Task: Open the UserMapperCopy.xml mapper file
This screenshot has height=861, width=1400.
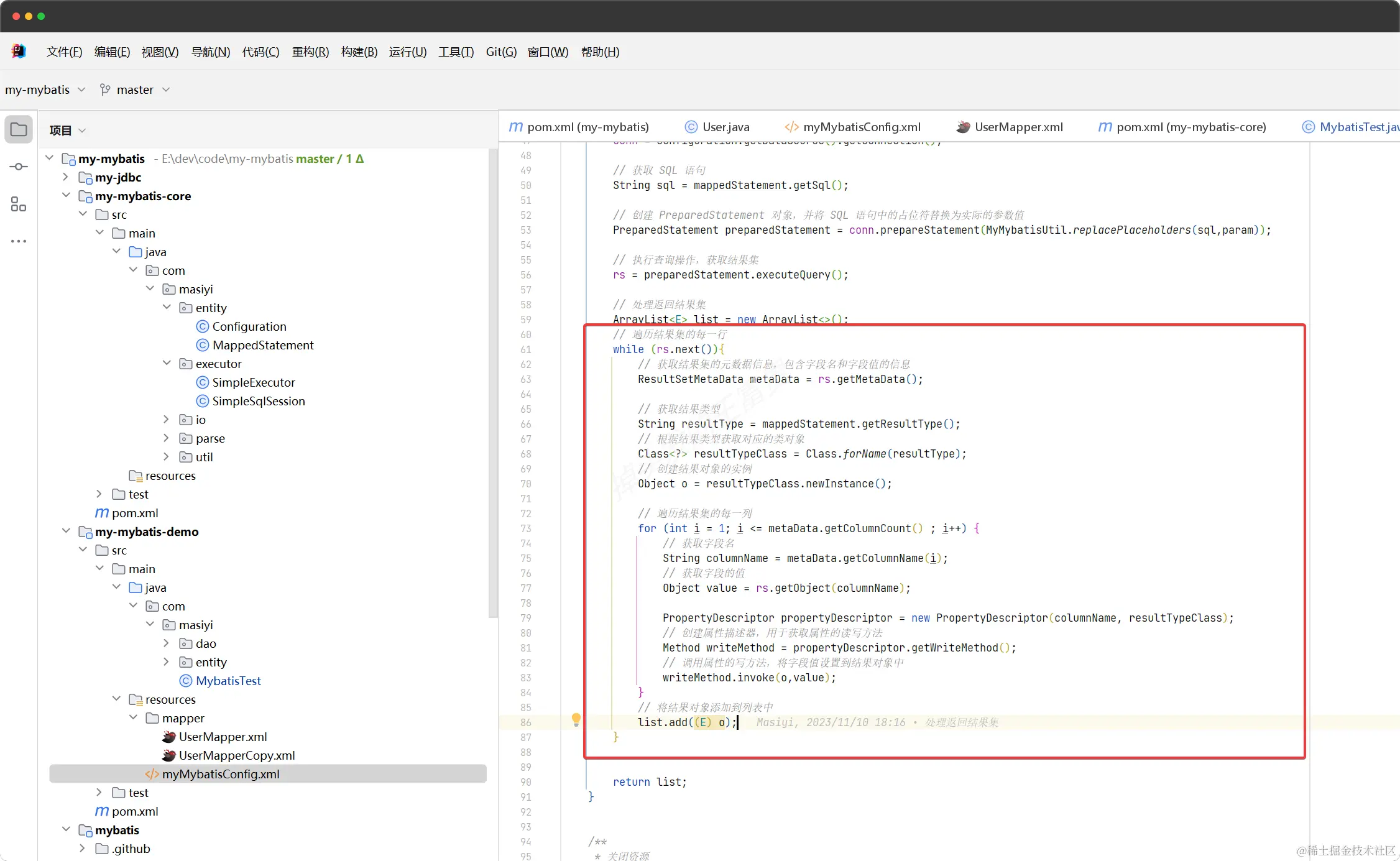Action: tap(236, 755)
